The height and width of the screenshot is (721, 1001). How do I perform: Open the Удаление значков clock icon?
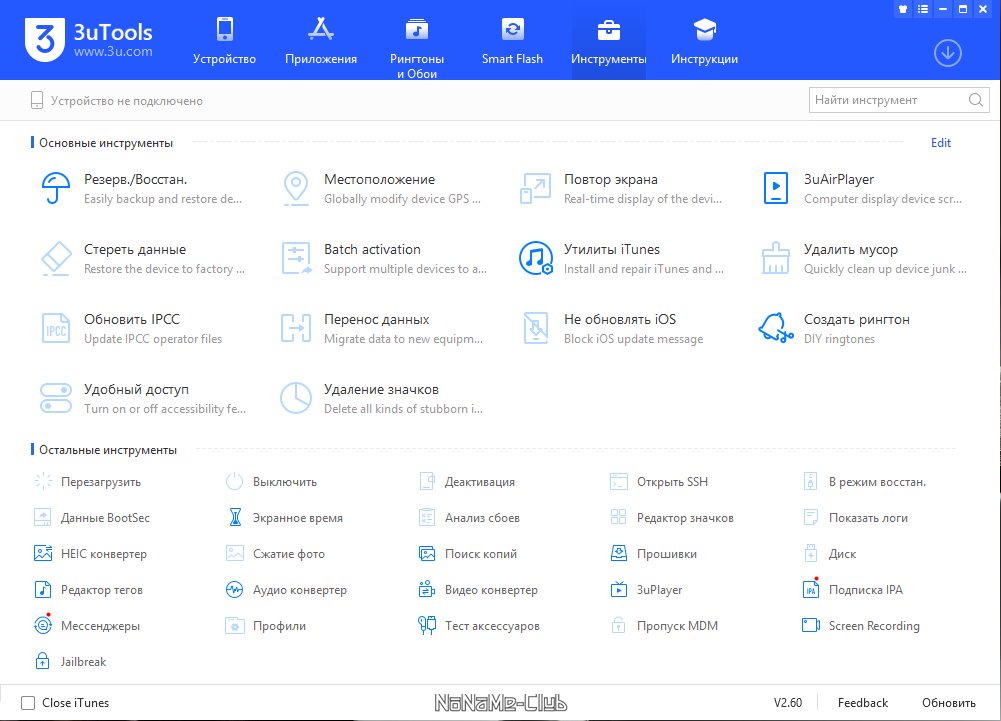click(296, 398)
